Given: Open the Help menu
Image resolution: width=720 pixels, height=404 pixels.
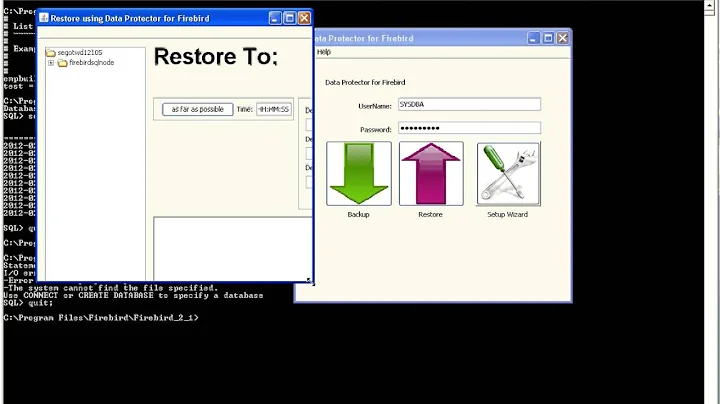Looking at the screenshot, I should pyautogui.click(x=323, y=52).
